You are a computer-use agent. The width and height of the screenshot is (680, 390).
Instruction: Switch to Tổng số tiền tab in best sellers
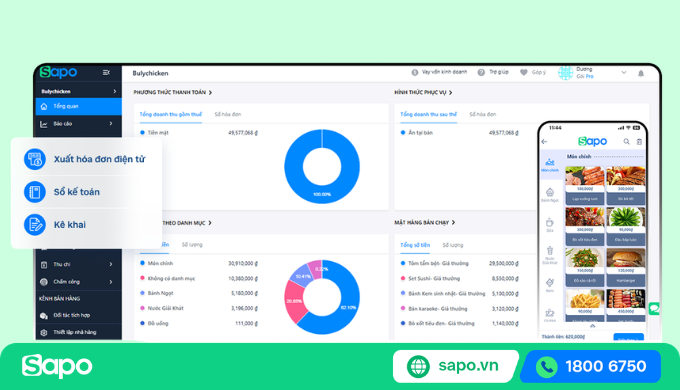(415, 245)
